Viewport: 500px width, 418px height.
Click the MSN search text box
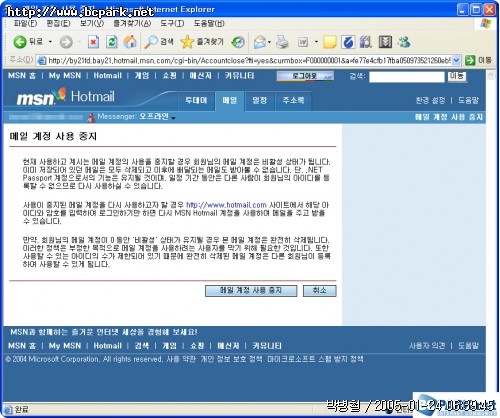click(x=407, y=77)
